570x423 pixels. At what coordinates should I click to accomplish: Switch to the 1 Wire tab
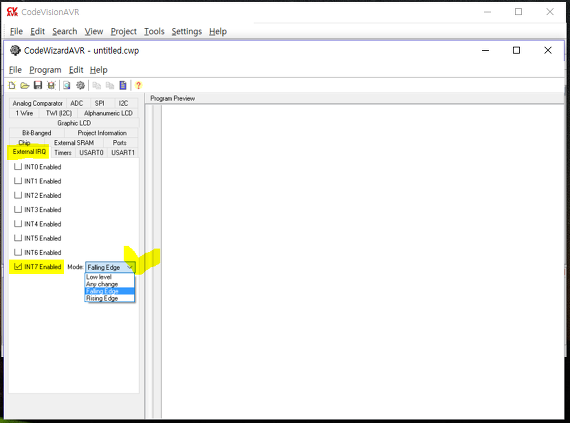[24, 113]
